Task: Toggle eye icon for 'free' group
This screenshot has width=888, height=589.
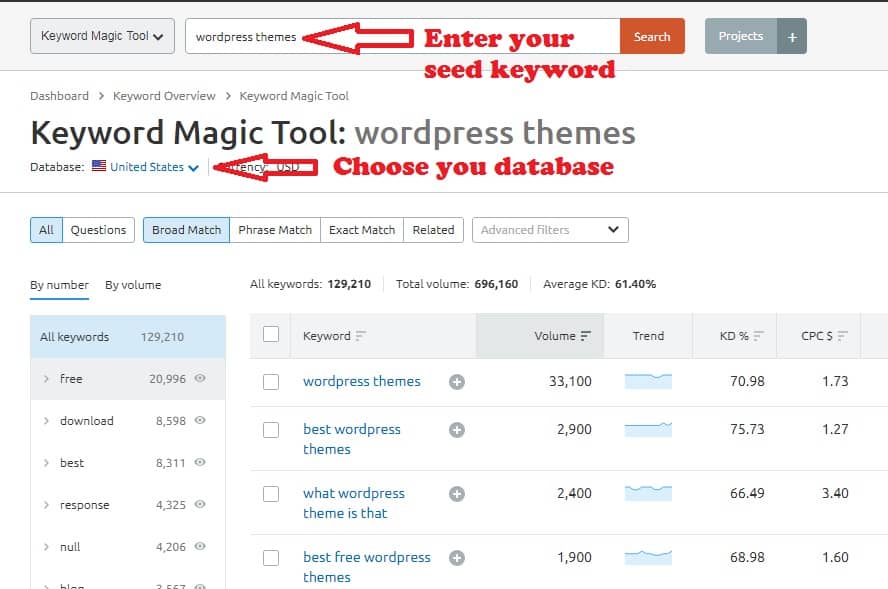Action: [200, 378]
